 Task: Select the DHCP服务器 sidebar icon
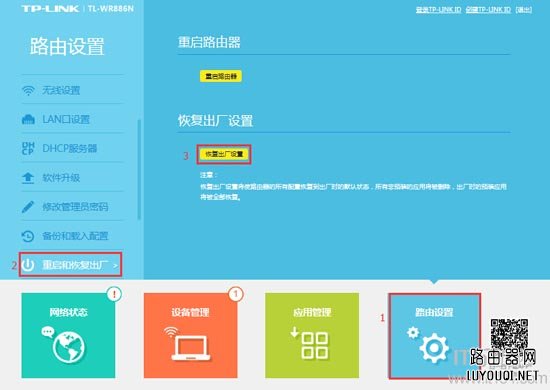[28, 148]
